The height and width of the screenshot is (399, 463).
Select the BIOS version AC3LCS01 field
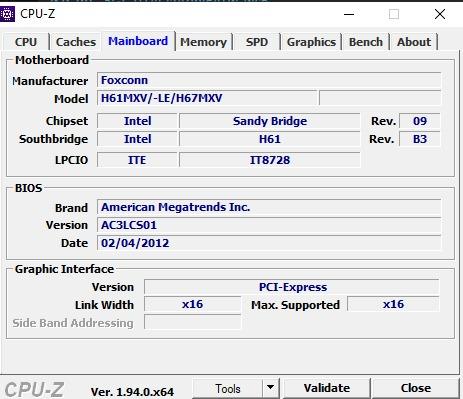point(269,225)
